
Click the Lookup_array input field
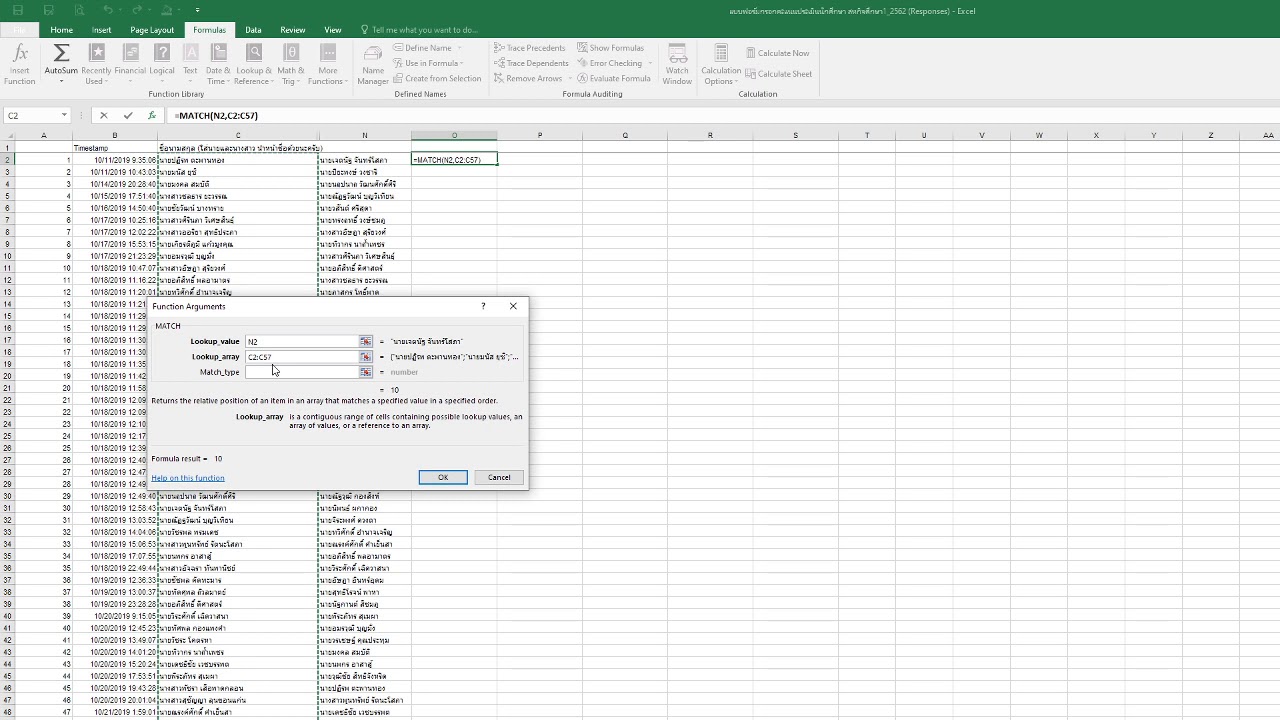pos(302,357)
